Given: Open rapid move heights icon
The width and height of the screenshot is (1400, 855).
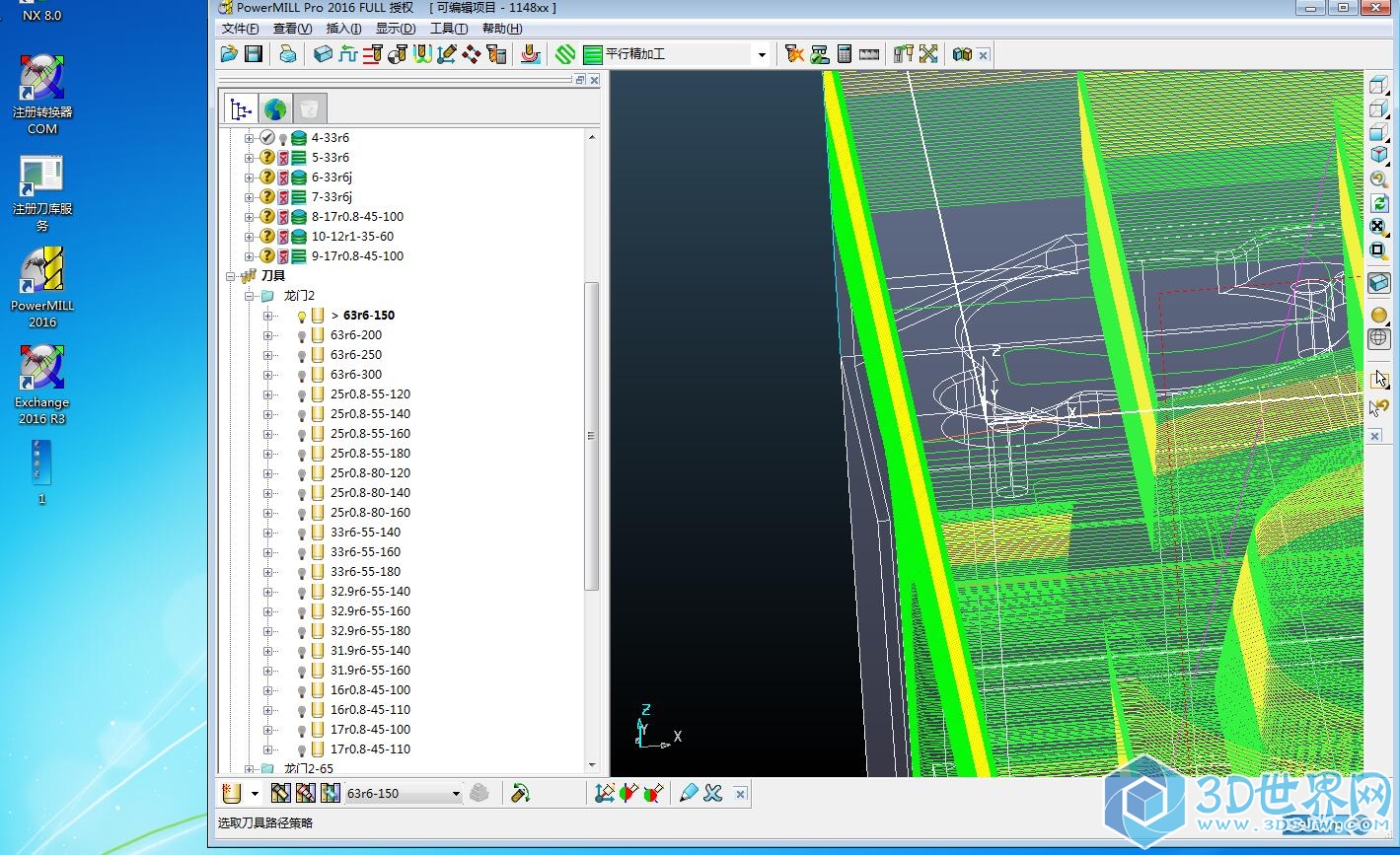Looking at the screenshot, I should point(372,54).
